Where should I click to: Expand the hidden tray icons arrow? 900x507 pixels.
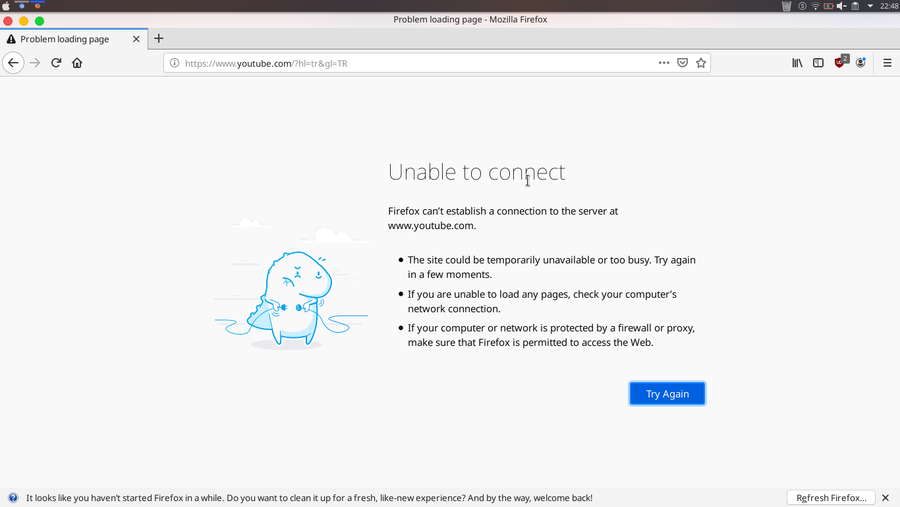870,6
